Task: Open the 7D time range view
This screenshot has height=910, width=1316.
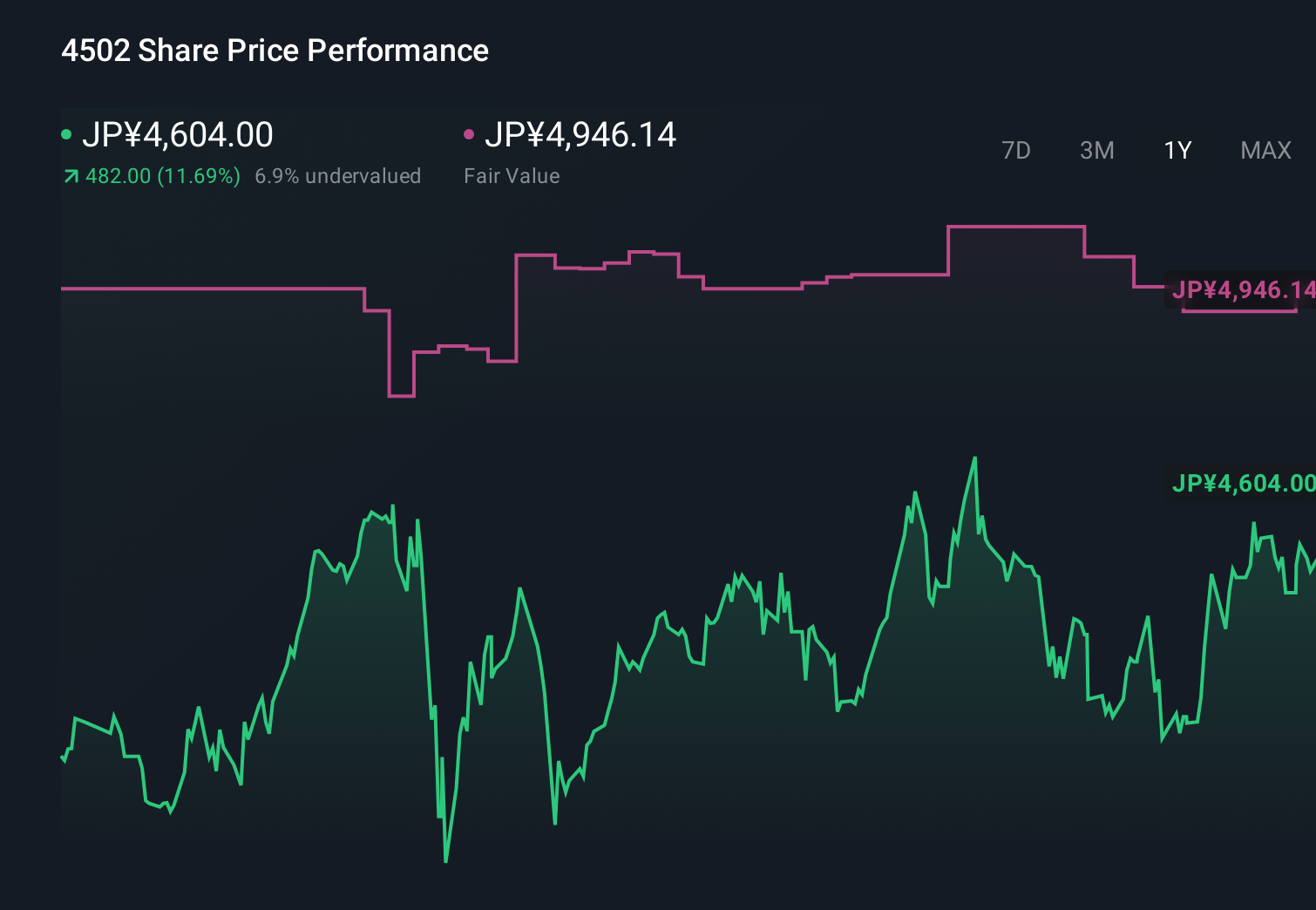Action: 1016,150
